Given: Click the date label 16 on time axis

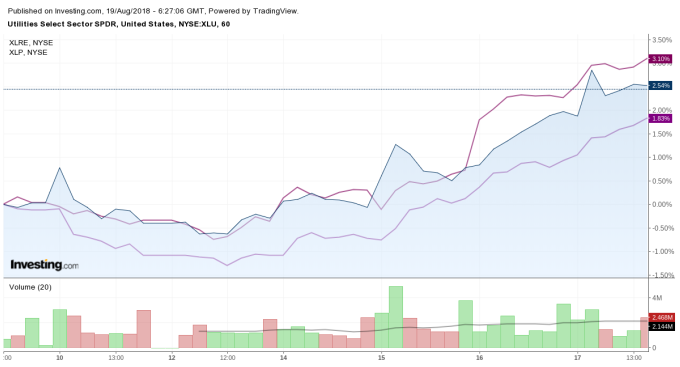Looking at the screenshot, I should 480,358.
